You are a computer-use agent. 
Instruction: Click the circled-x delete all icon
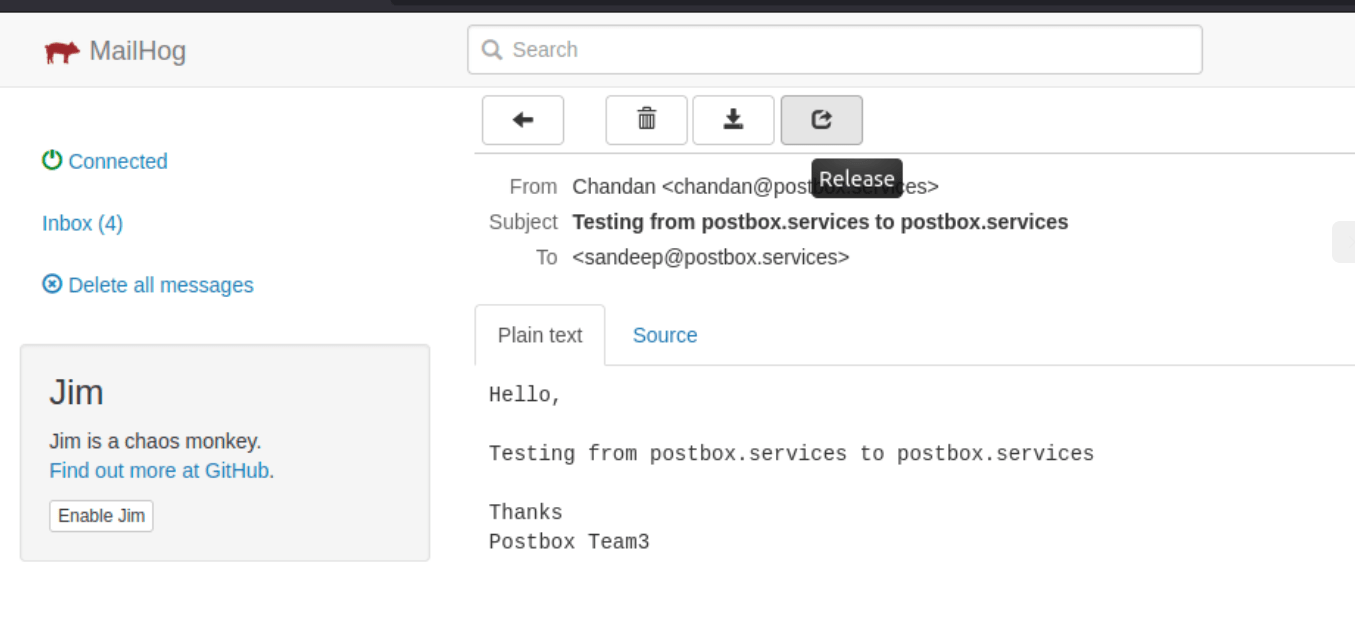[x=51, y=285]
